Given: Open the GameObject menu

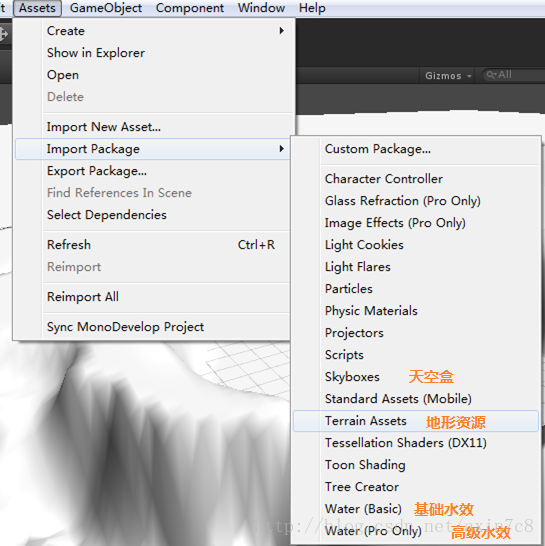Looking at the screenshot, I should point(106,8).
